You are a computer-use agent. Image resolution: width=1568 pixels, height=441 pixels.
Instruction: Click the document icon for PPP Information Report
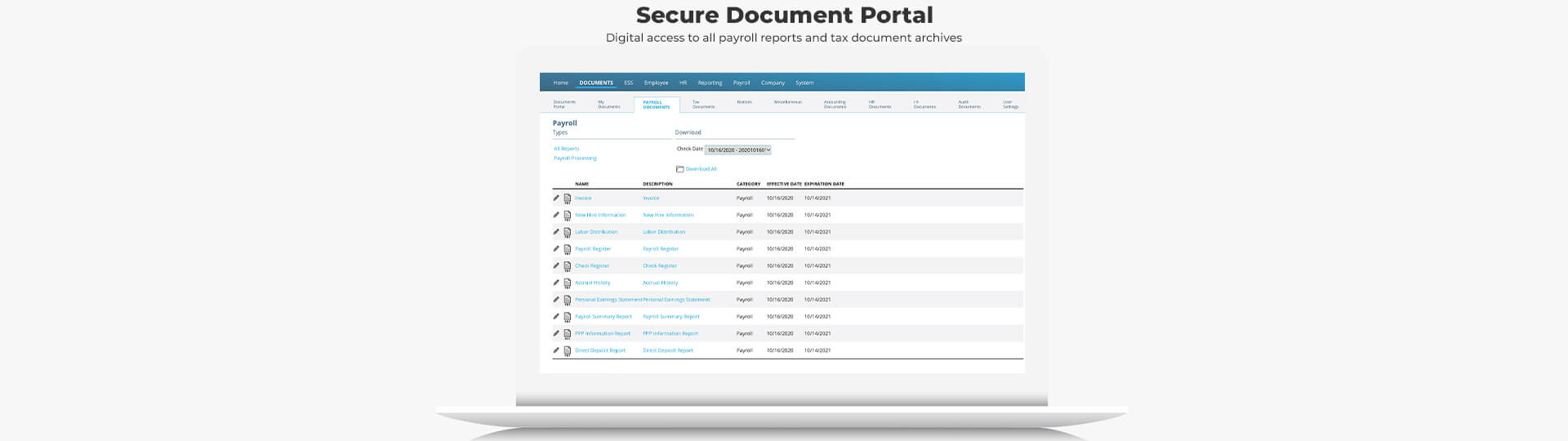tap(568, 334)
